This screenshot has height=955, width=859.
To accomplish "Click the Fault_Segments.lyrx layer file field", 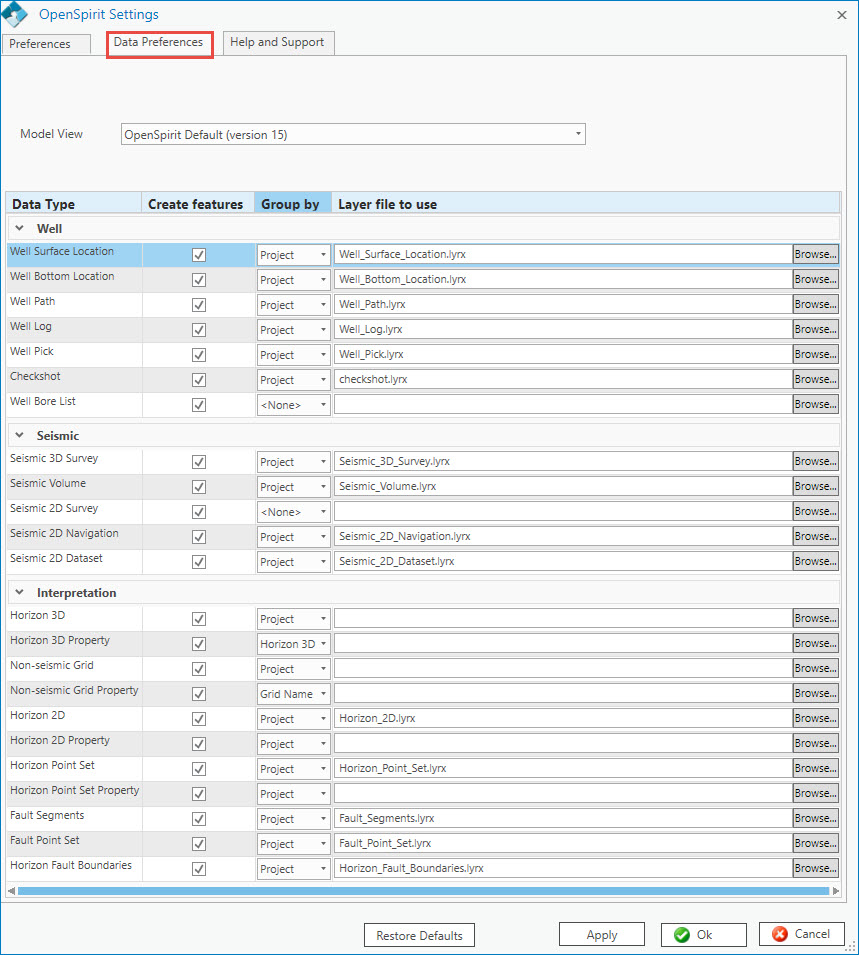I will [564, 819].
